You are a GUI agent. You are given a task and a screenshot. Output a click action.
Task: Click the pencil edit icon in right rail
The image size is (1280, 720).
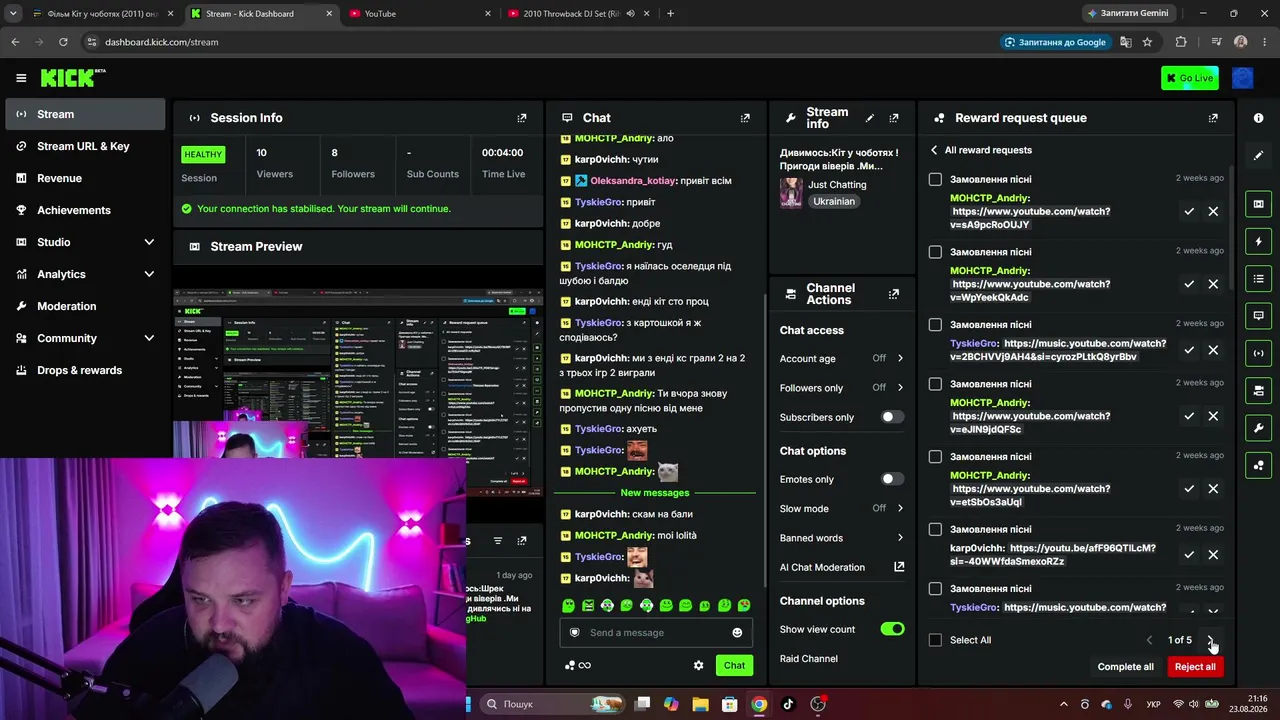(1258, 156)
